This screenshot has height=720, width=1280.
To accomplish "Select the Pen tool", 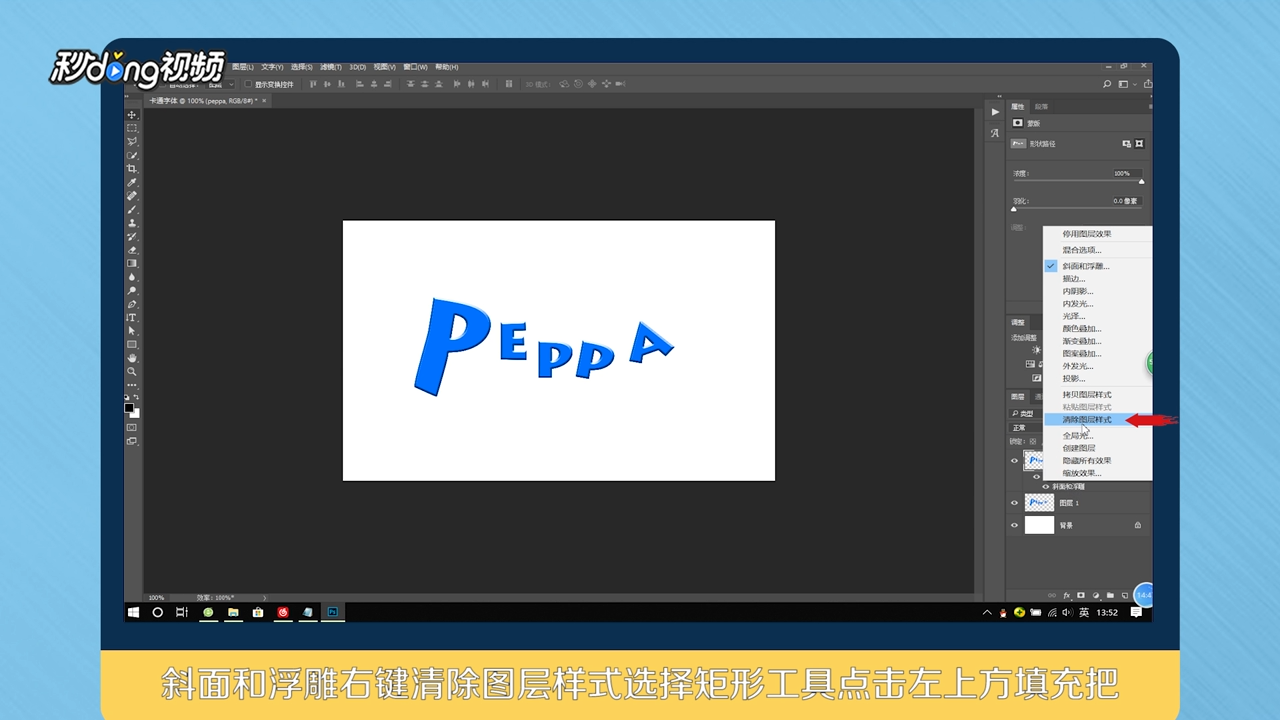I will pos(132,304).
